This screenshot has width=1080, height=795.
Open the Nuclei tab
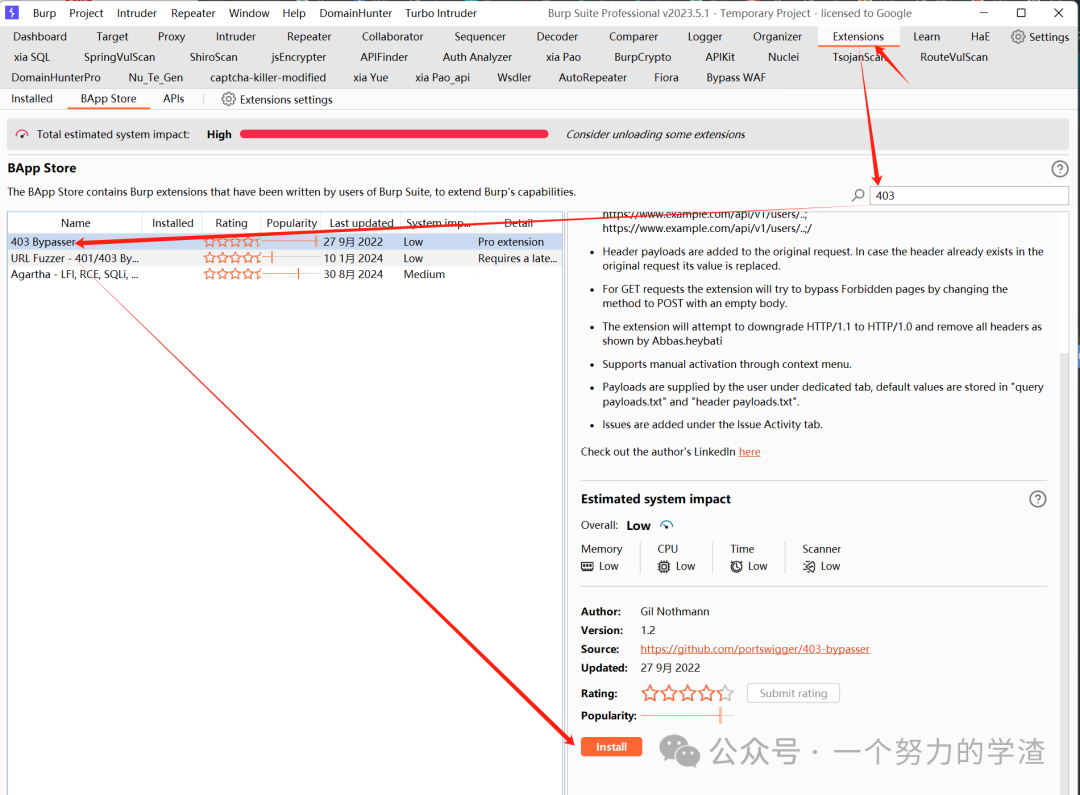pyautogui.click(x=783, y=57)
